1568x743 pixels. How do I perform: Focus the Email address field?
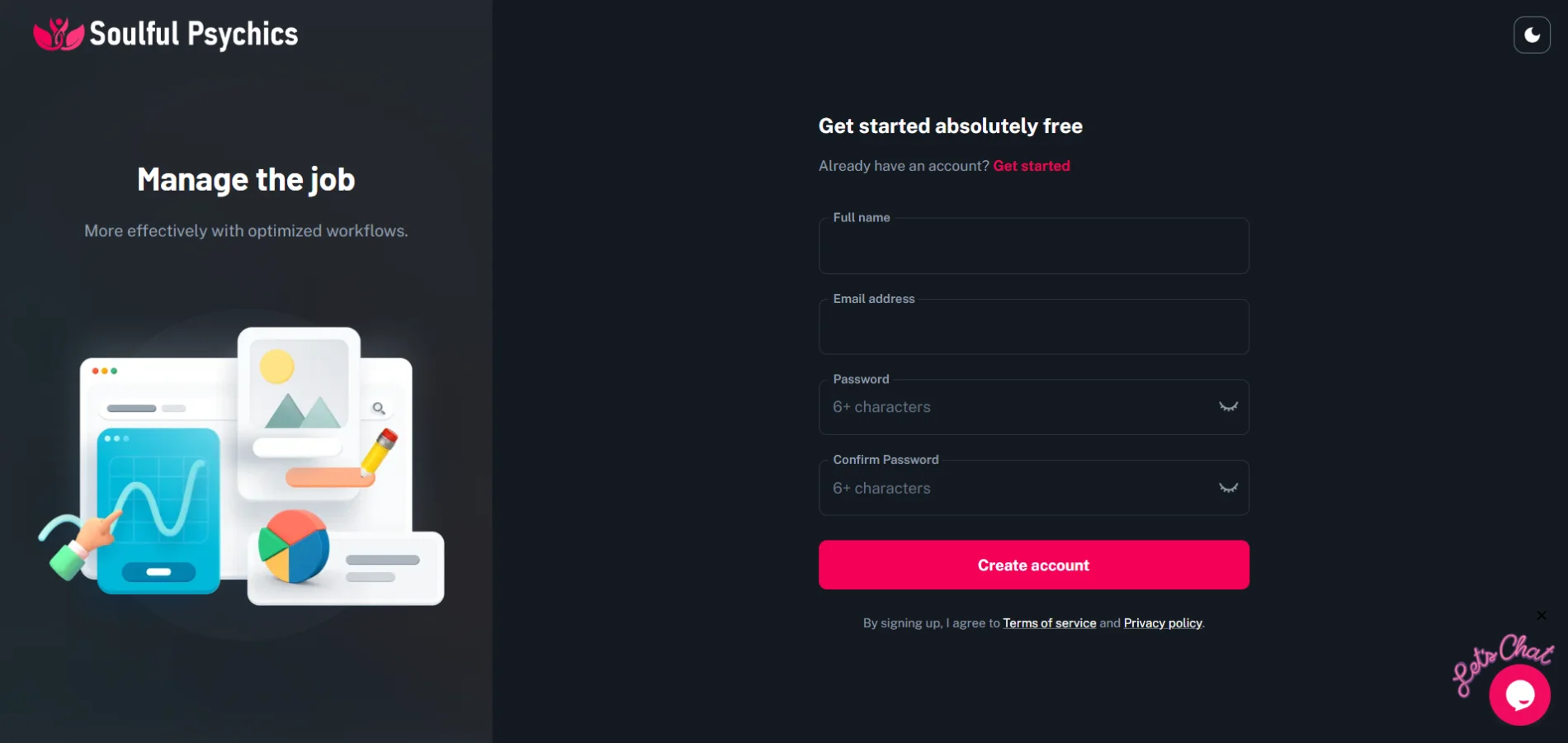click(x=1033, y=328)
